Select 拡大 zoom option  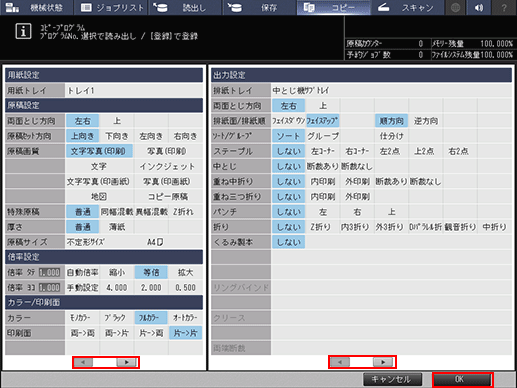(185, 272)
